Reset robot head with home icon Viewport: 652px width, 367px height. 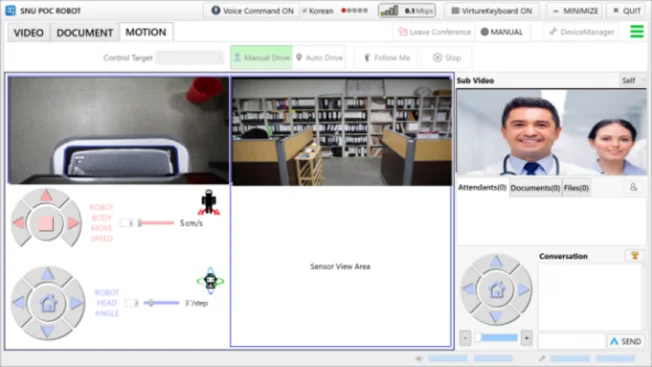click(48, 303)
